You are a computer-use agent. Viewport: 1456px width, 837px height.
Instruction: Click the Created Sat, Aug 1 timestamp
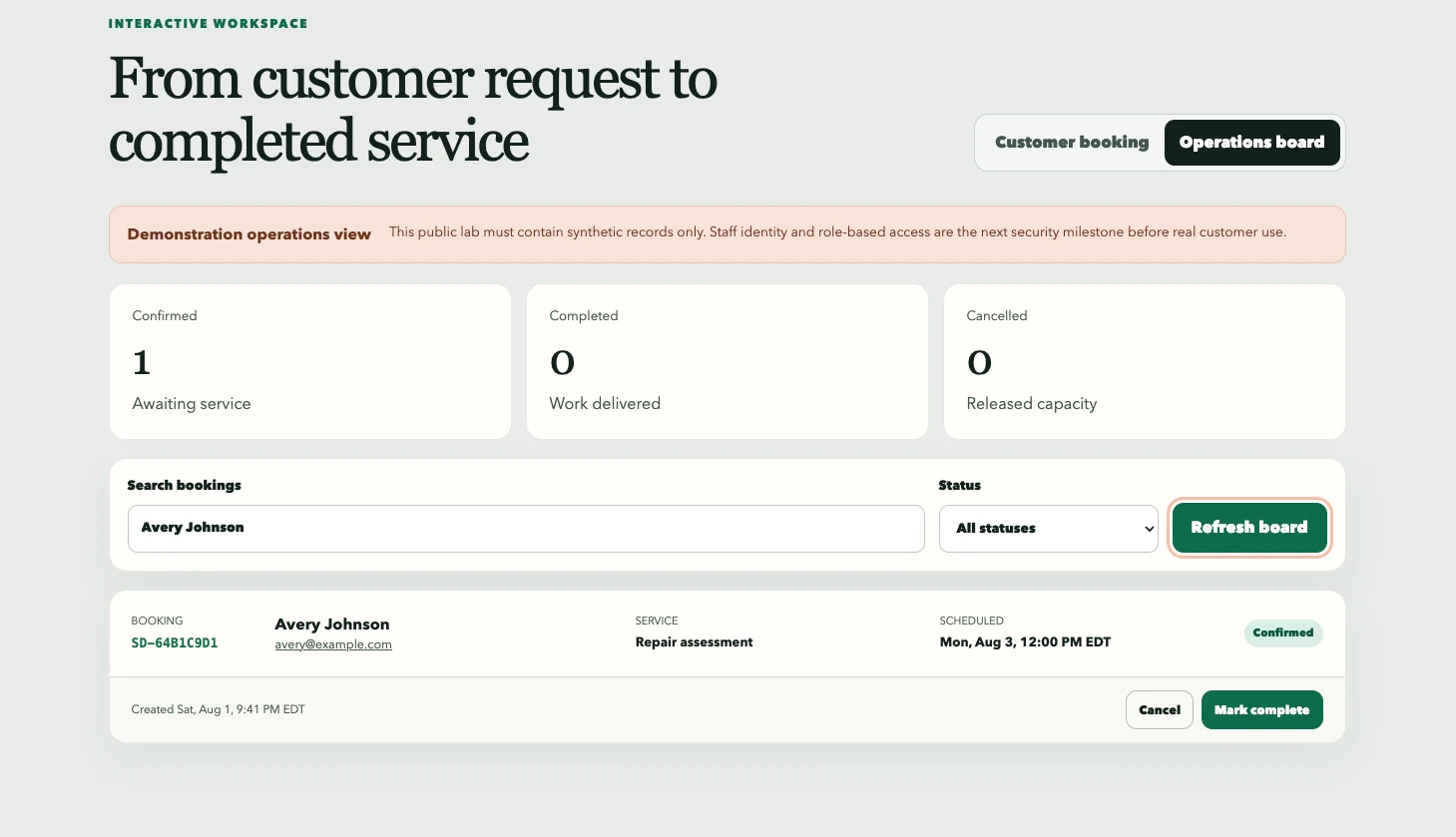point(219,710)
